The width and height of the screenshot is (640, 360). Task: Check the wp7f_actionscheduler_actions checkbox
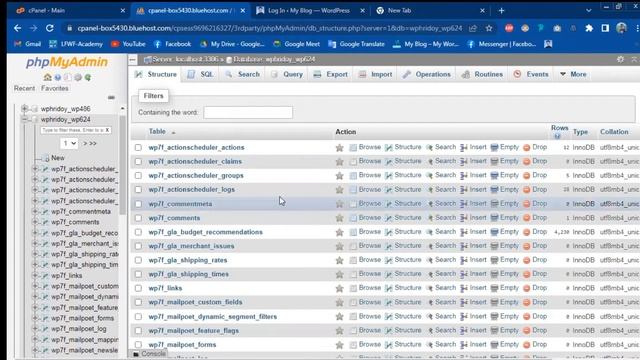pos(138,147)
